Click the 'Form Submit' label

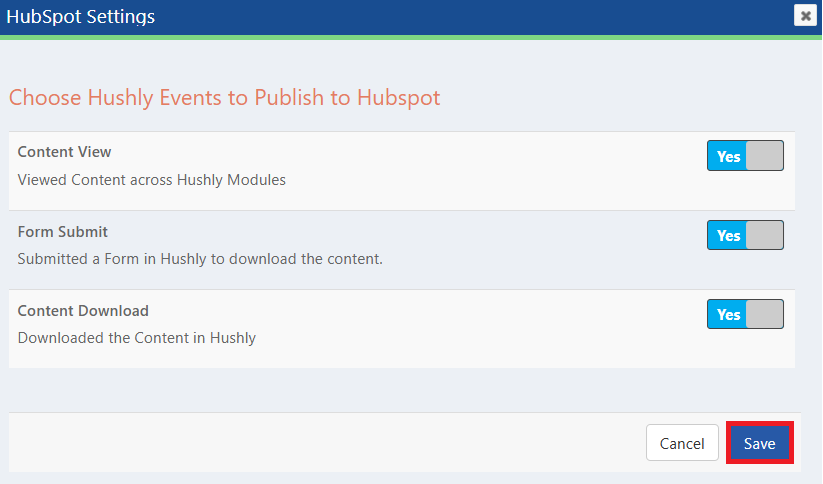pos(62,232)
